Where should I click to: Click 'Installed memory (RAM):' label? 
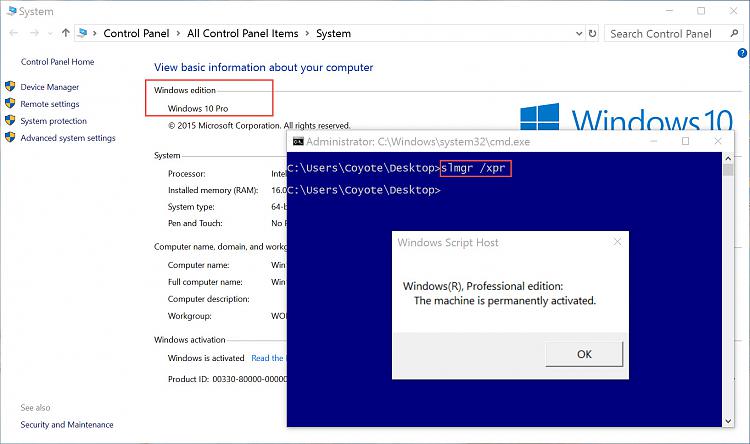(x=213, y=190)
